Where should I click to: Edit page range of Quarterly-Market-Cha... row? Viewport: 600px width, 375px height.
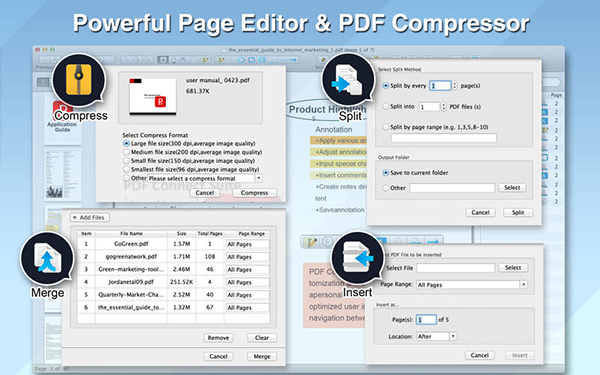pos(247,295)
